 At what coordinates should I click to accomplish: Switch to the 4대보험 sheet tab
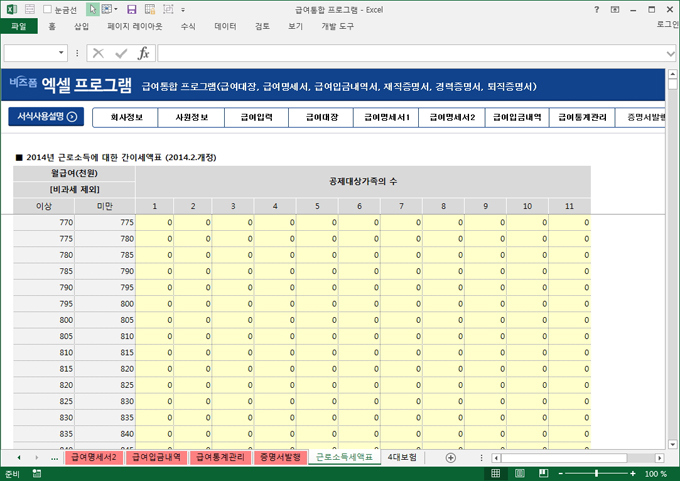coord(401,457)
